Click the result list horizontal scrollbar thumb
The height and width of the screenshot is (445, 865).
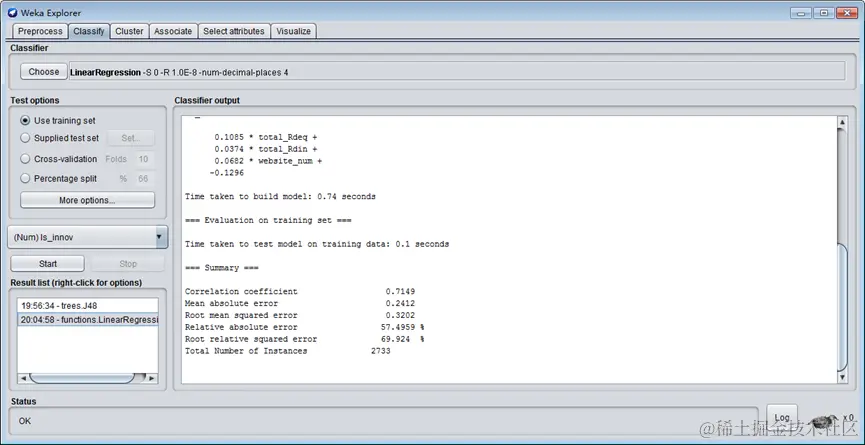pyautogui.click(x=82, y=378)
